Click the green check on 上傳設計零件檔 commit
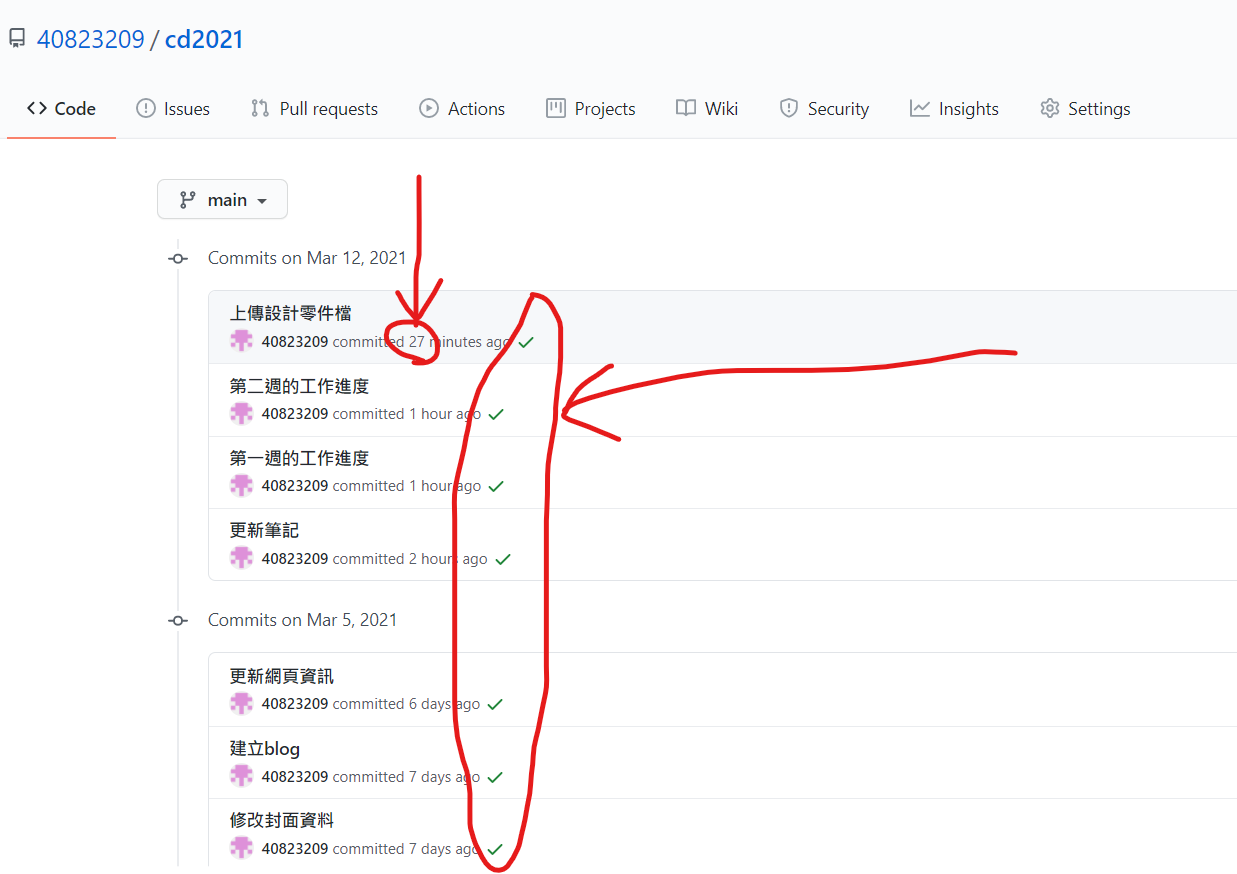This screenshot has width=1237, height=874. pos(526,342)
